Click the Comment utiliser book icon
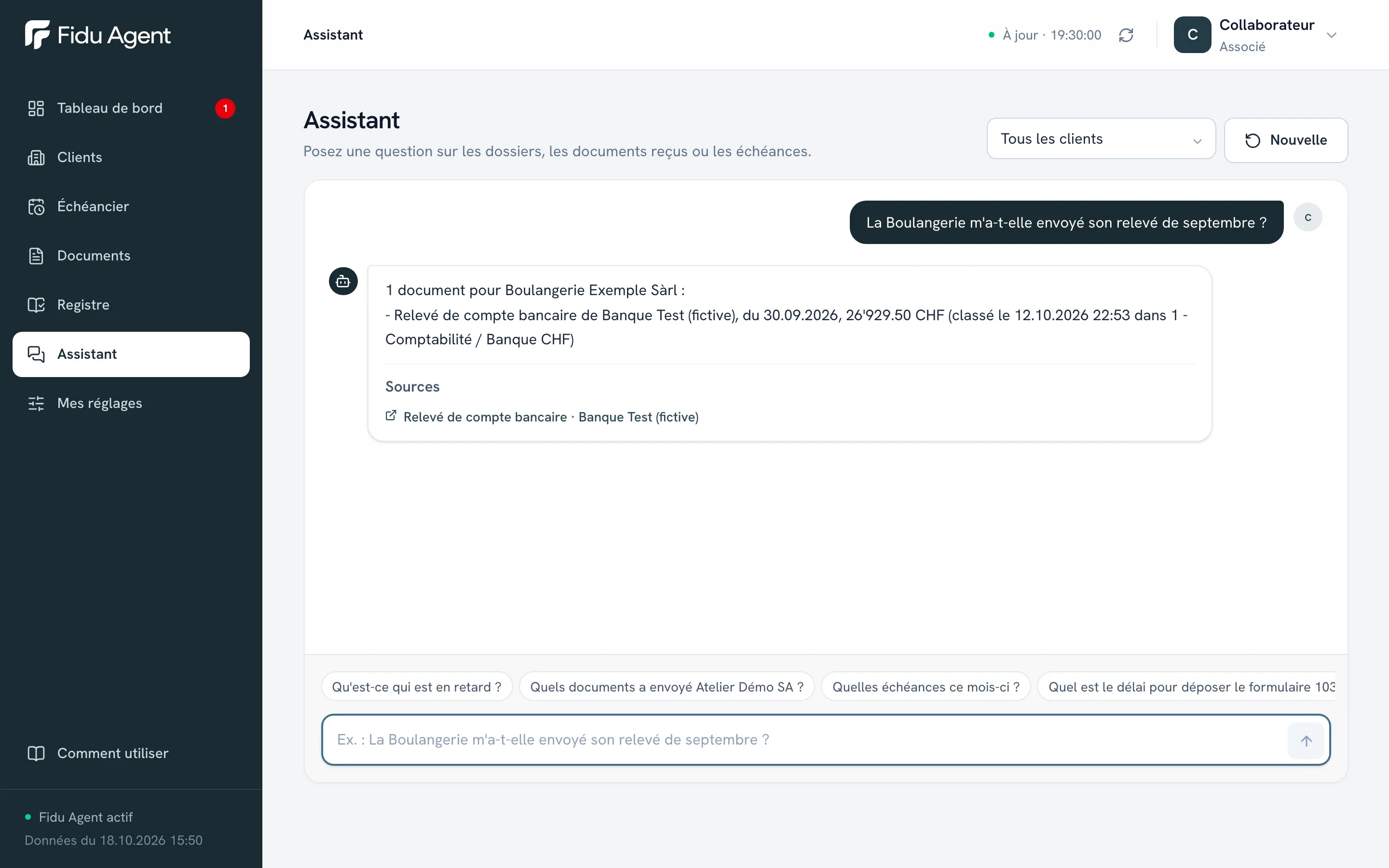Screen dimensions: 1389x868 36,753
